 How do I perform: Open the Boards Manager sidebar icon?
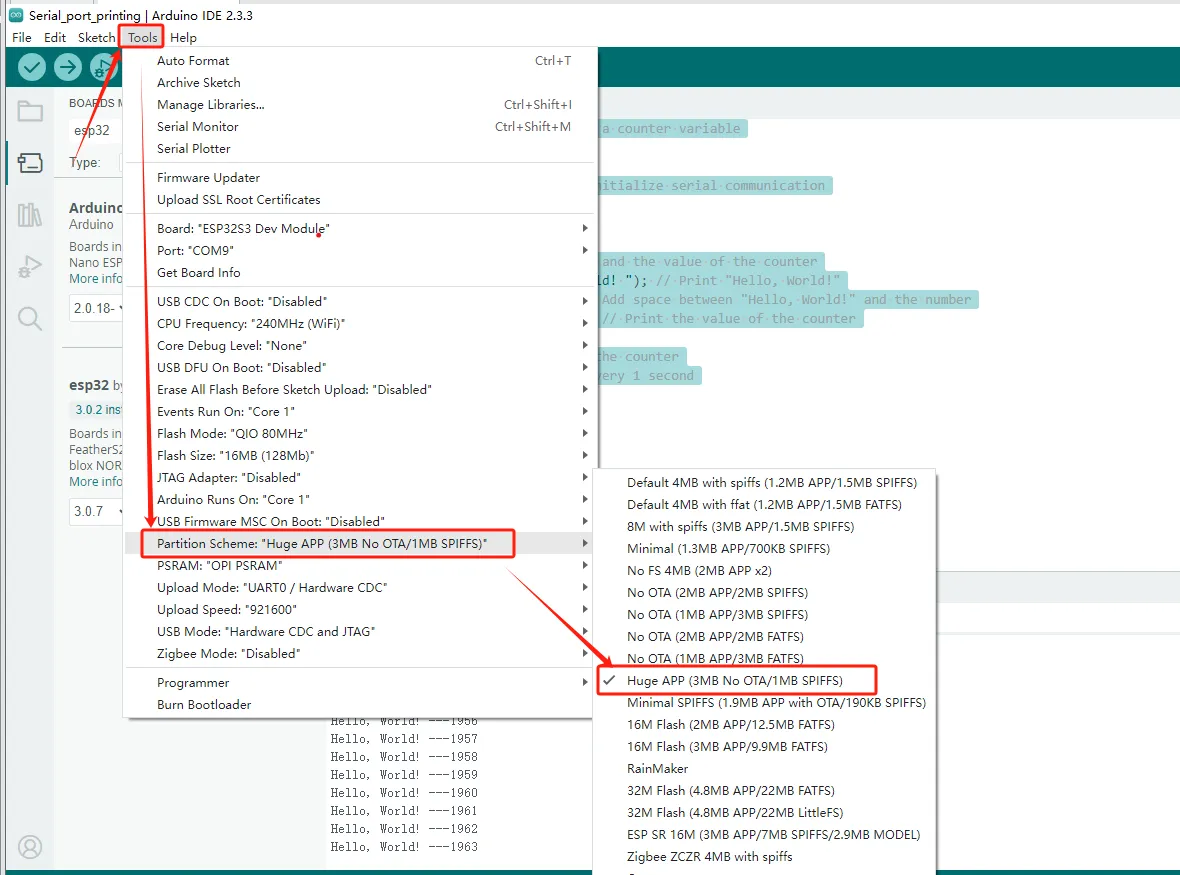30,163
